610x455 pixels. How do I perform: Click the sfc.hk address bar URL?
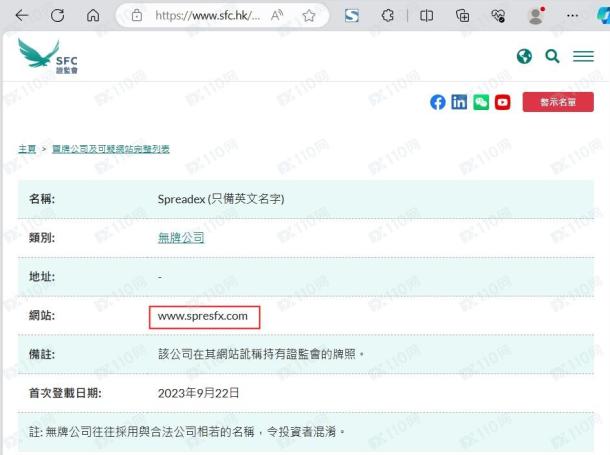(207, 16)
